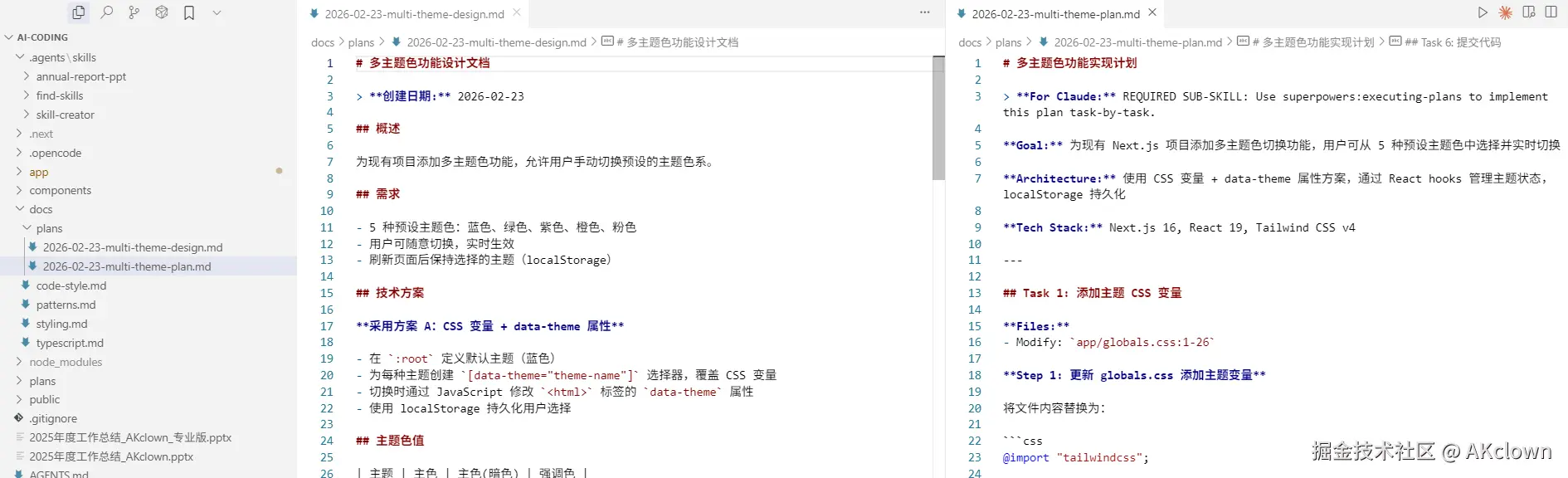Screen dimensions: 1568x478
Task: Expand the skill-creator folder
Action: (27, 115)
